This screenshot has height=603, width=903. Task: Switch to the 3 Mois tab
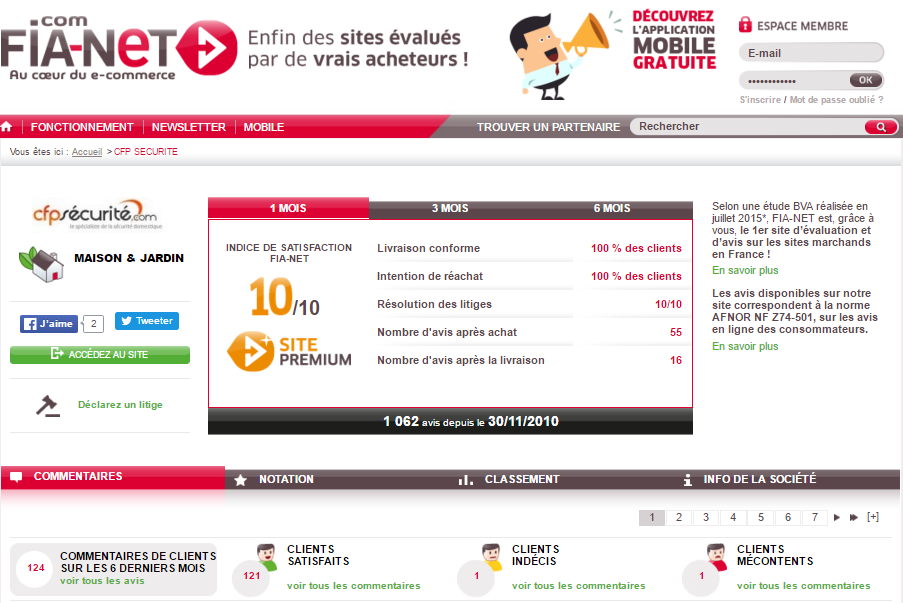(450, 208)
